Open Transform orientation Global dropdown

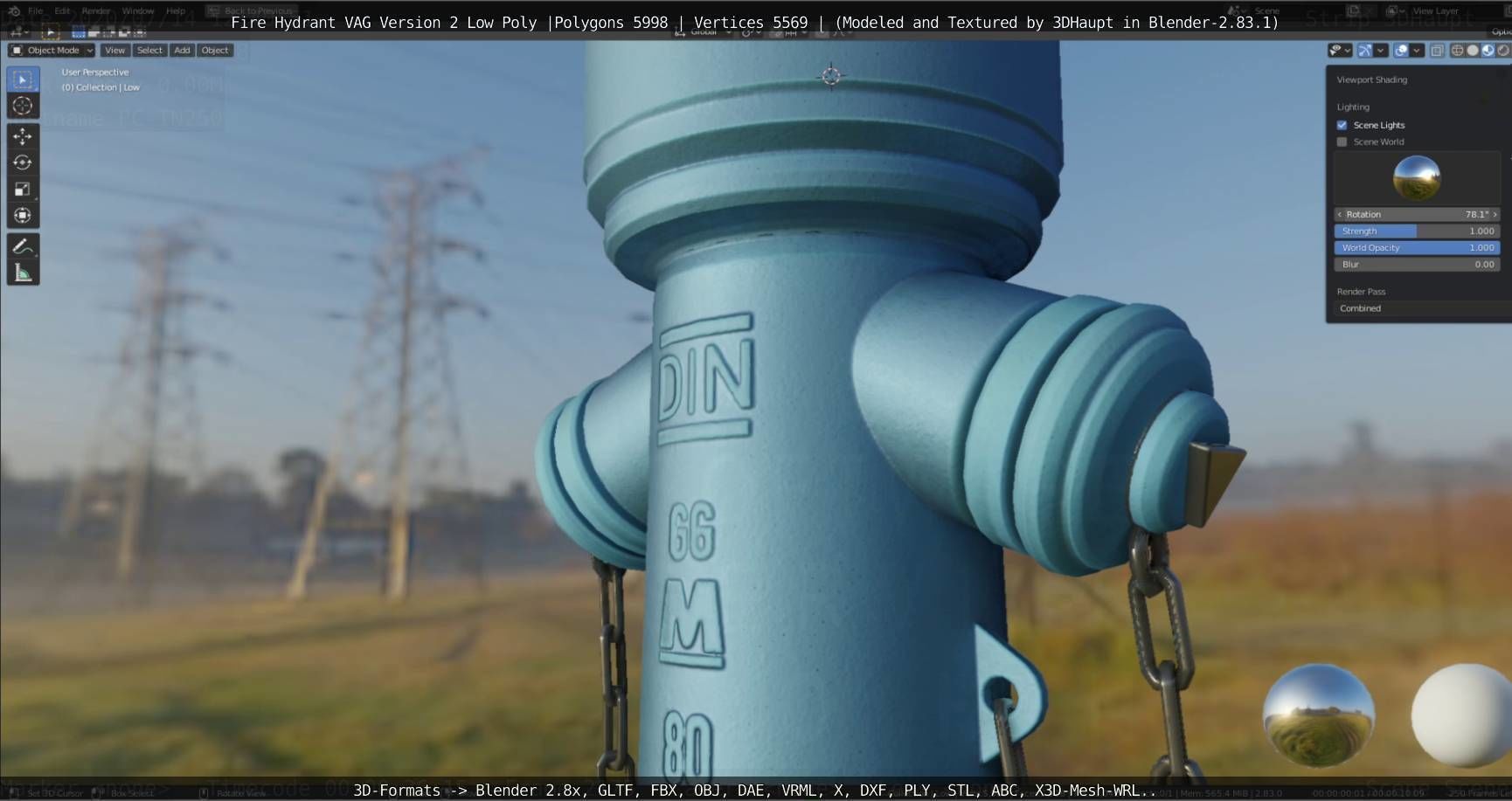pos(704,32)
